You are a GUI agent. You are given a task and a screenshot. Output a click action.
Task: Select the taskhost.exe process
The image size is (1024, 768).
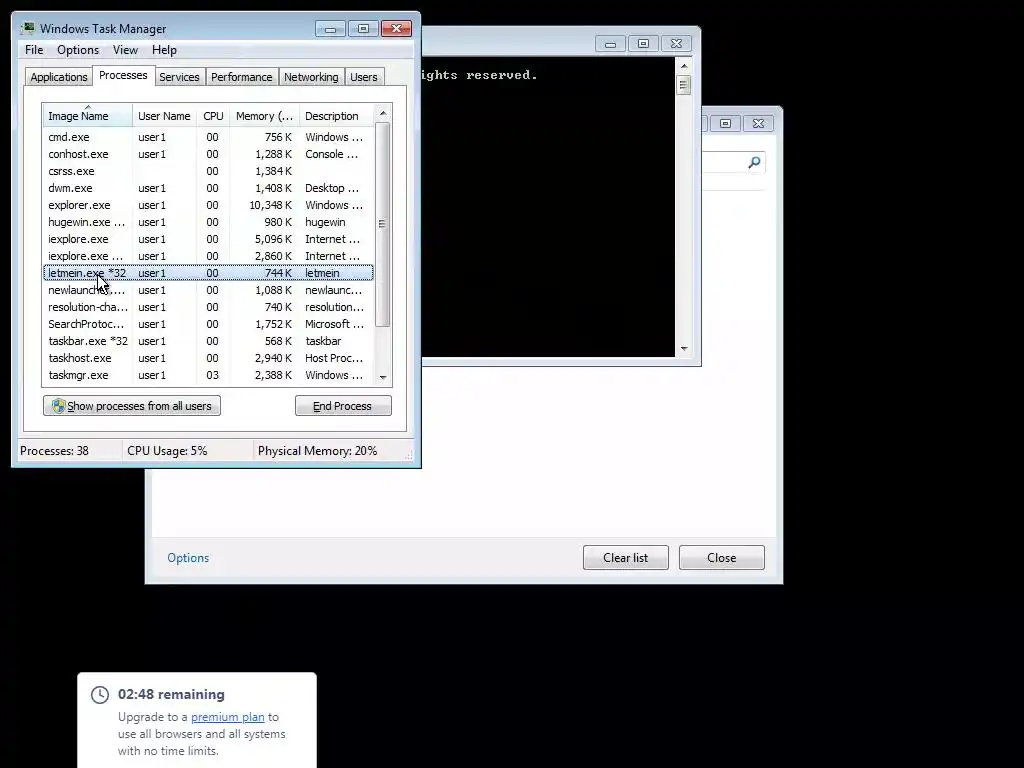click(208, 358)
